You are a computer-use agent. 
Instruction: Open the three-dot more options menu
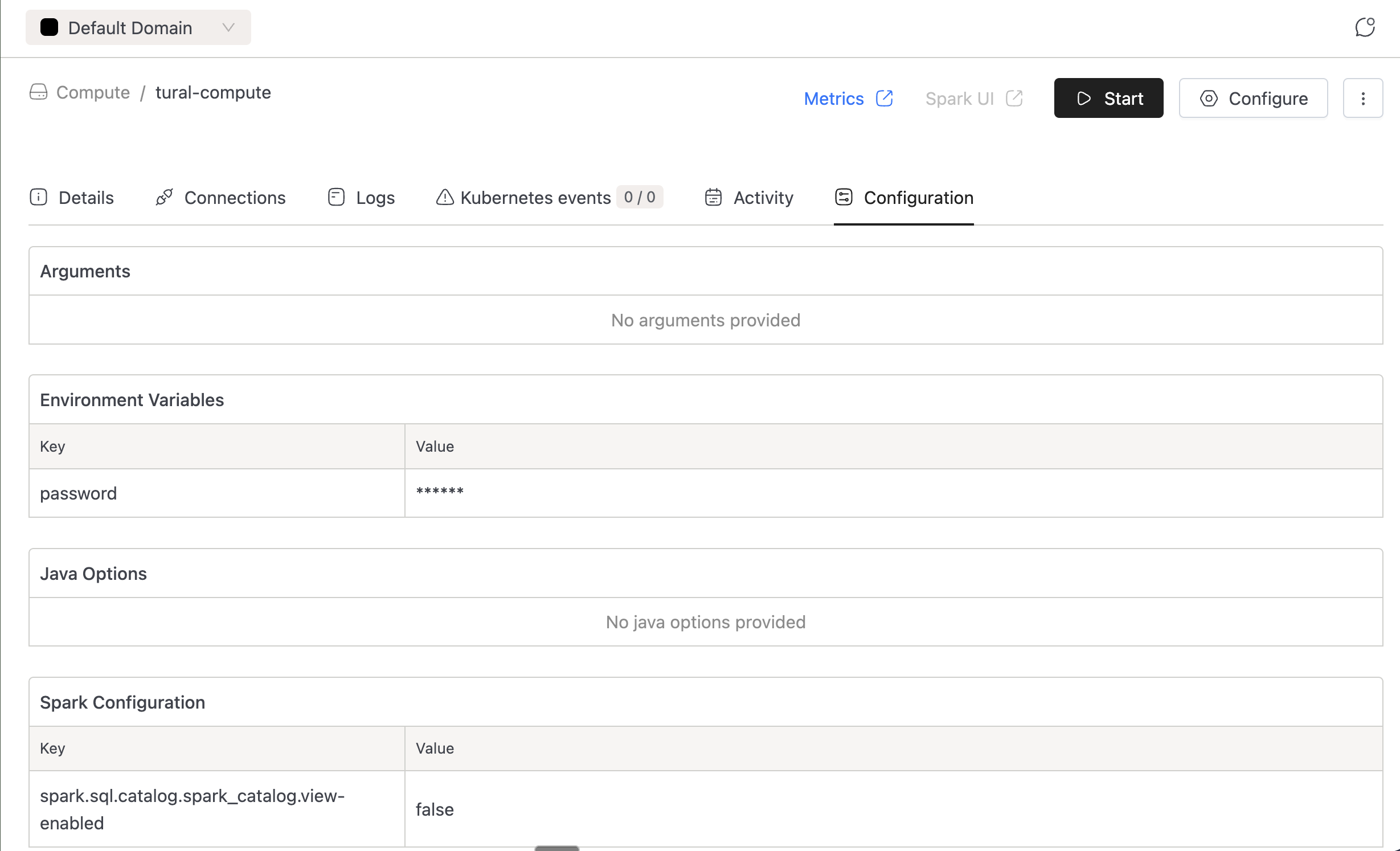pyautogui.click(x=1362, y=99)
